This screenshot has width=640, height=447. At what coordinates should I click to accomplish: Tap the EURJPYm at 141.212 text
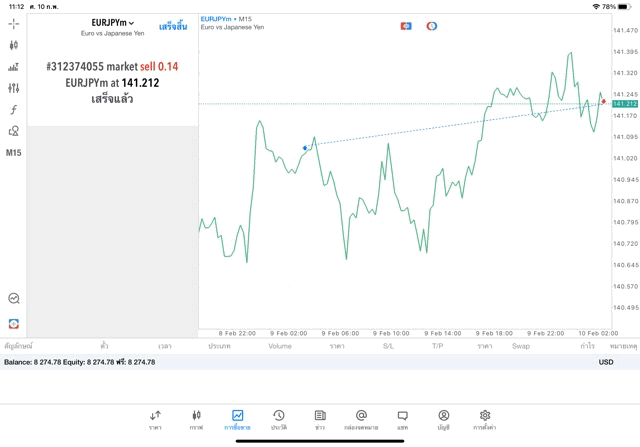(x=112, y=83)
